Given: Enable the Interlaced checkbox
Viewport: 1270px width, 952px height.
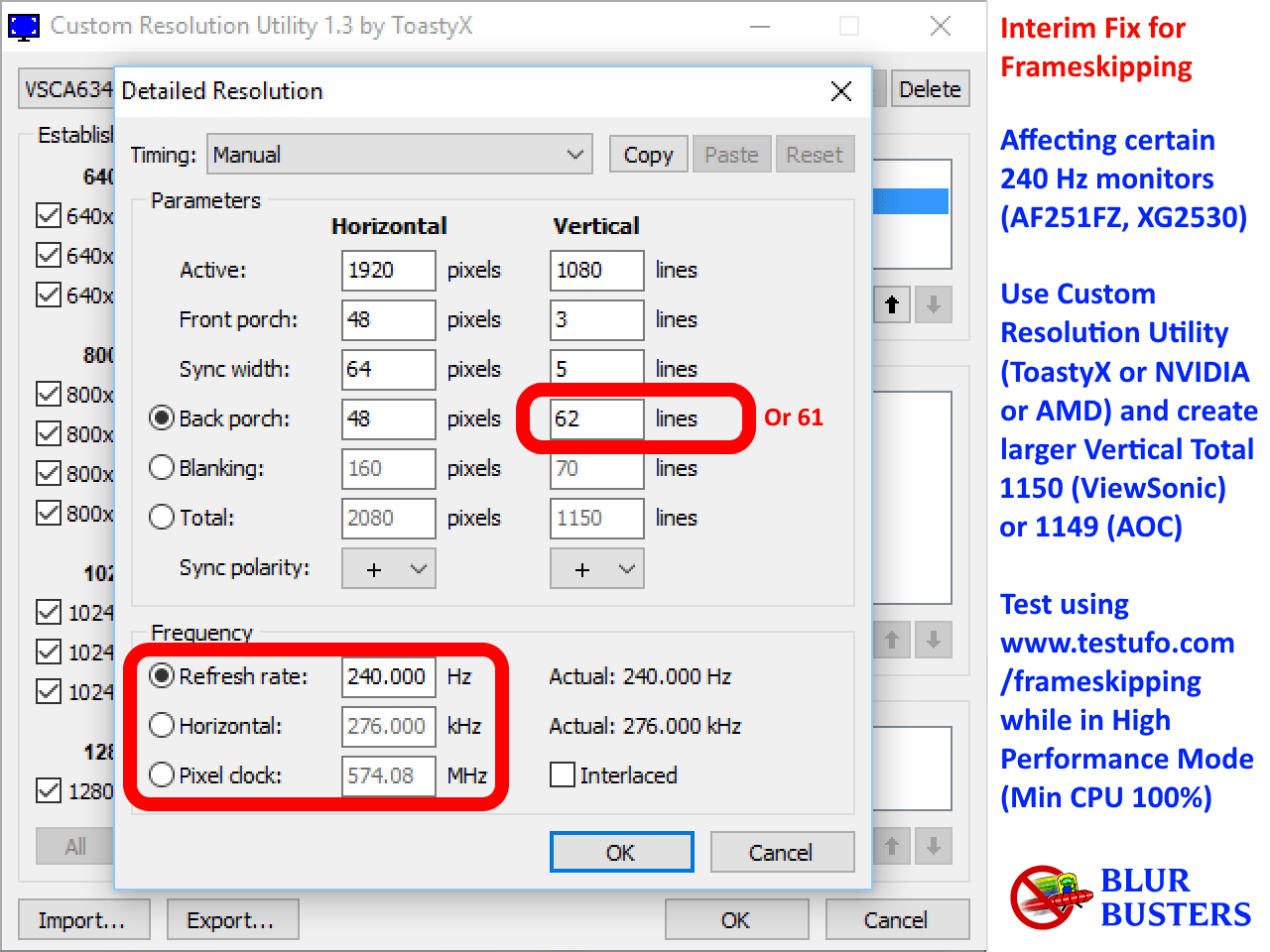Looking at the screenshot, I should pyautogui.click(x=563, y=774).
